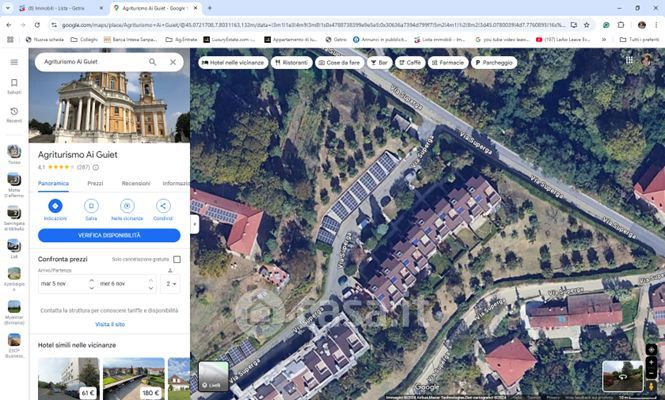
Task: Toggle the Livelli map layer switcher
Action: pyautogui.click(x=213, y=376)
